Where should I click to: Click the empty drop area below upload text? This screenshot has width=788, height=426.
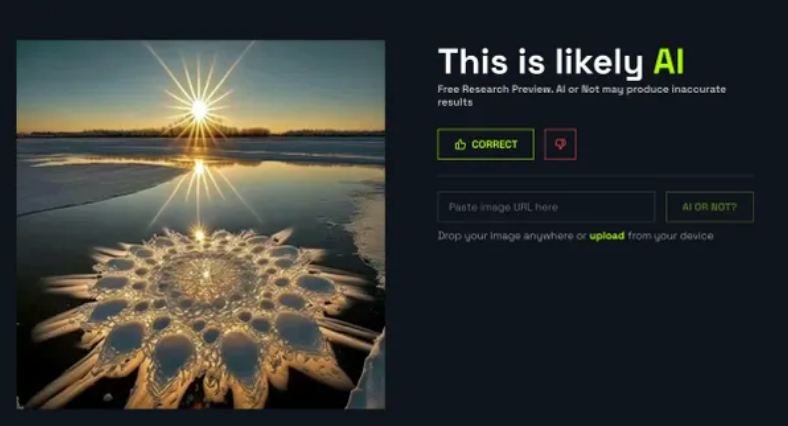596,327
